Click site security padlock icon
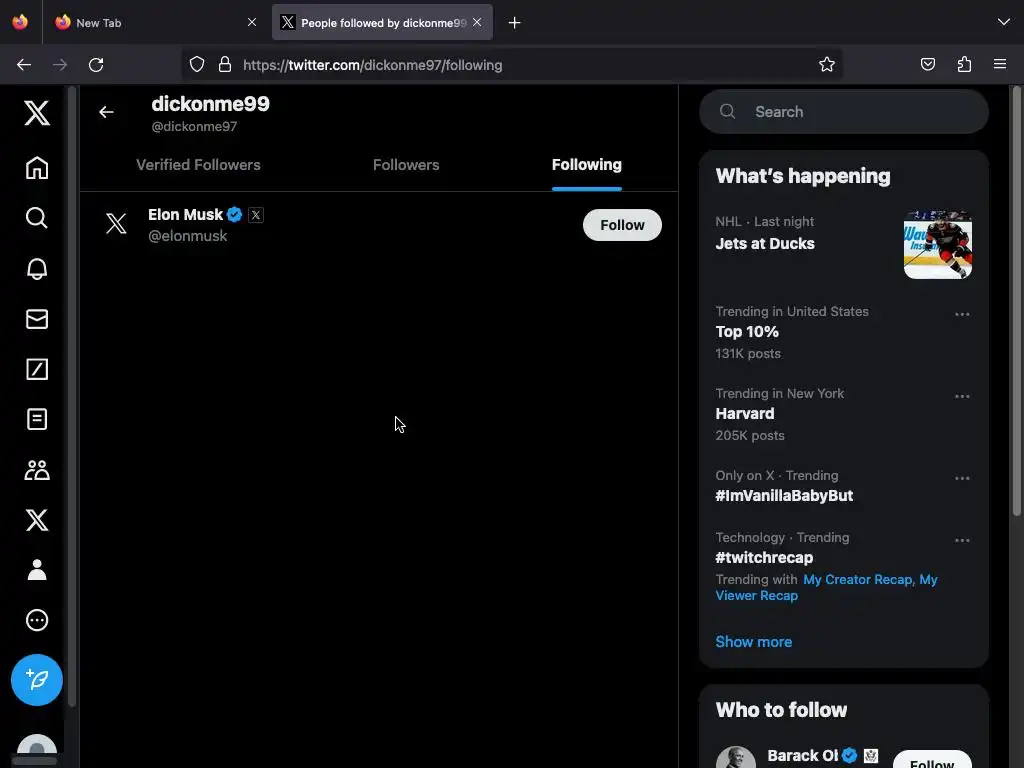The width and height of the screenshot is (1024, 768). coord(225,65)
